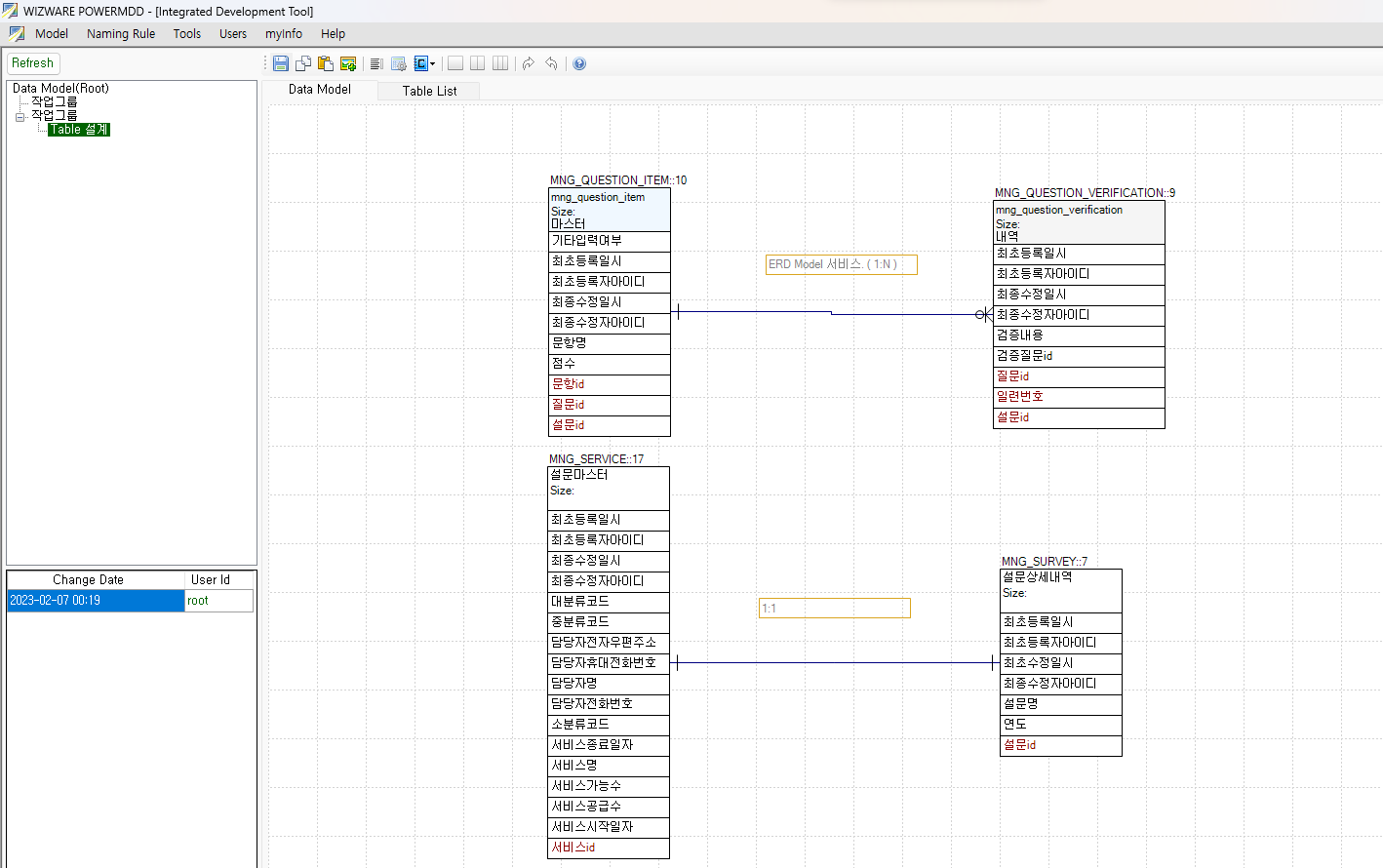Collapse the second 작업그룹 tree node
Screen dimensions: 1383x868
pyautogui.click(x=20, y=116)
